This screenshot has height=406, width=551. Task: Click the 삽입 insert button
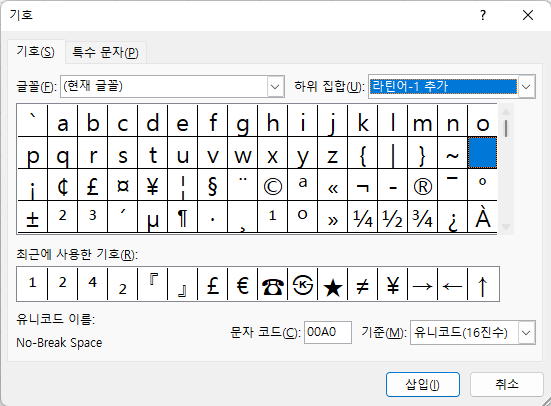(423, 384)
